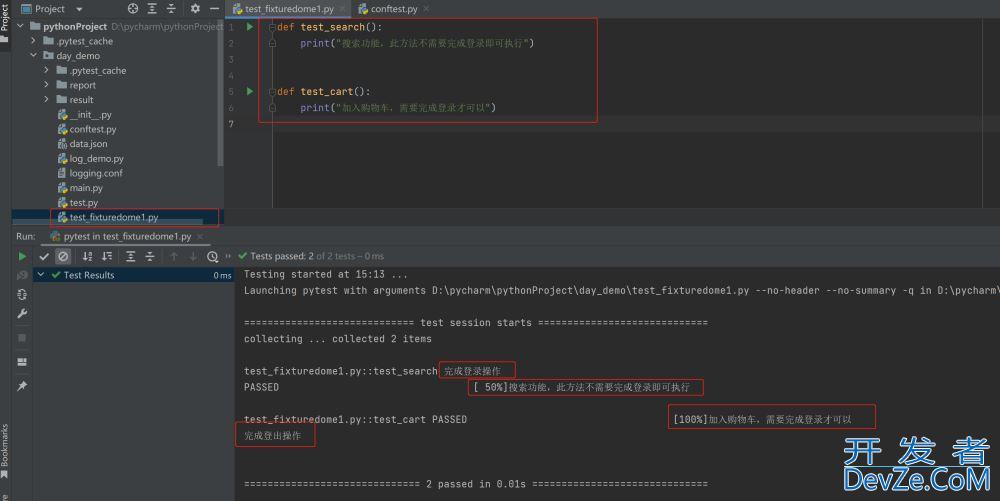Viewport: 1000px width, 501px height.
Task: Select __init__.py in project tree
Action: pyautogui.click(x=84, y=115)
